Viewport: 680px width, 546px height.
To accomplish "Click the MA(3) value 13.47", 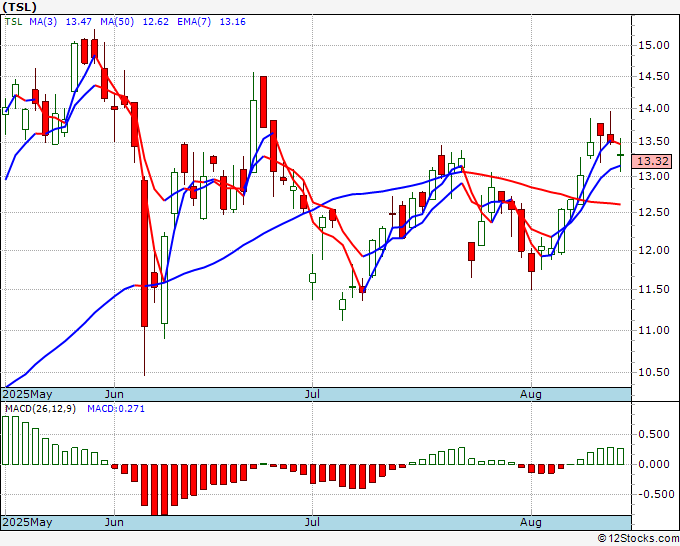I will tap(78, 22).
